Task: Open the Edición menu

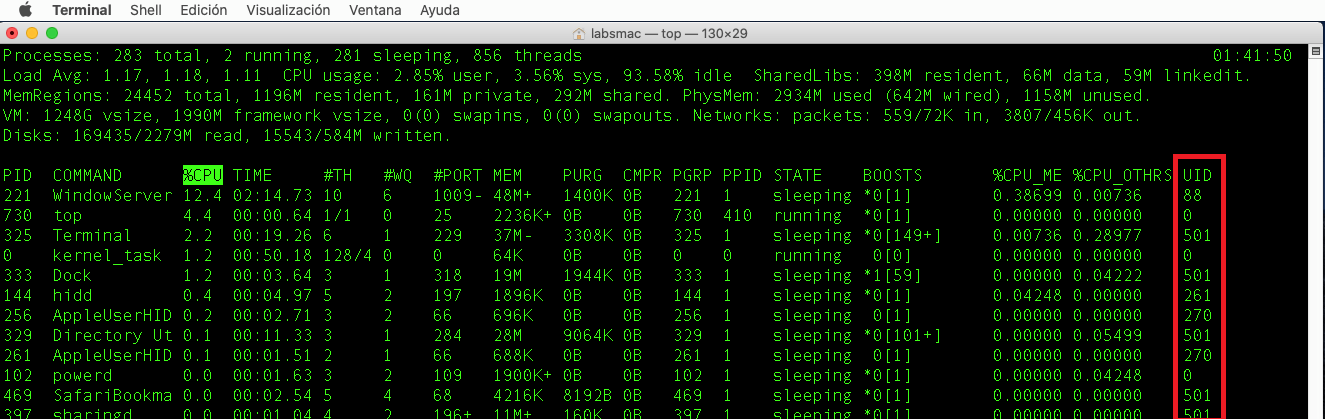Action: (203, 10)
